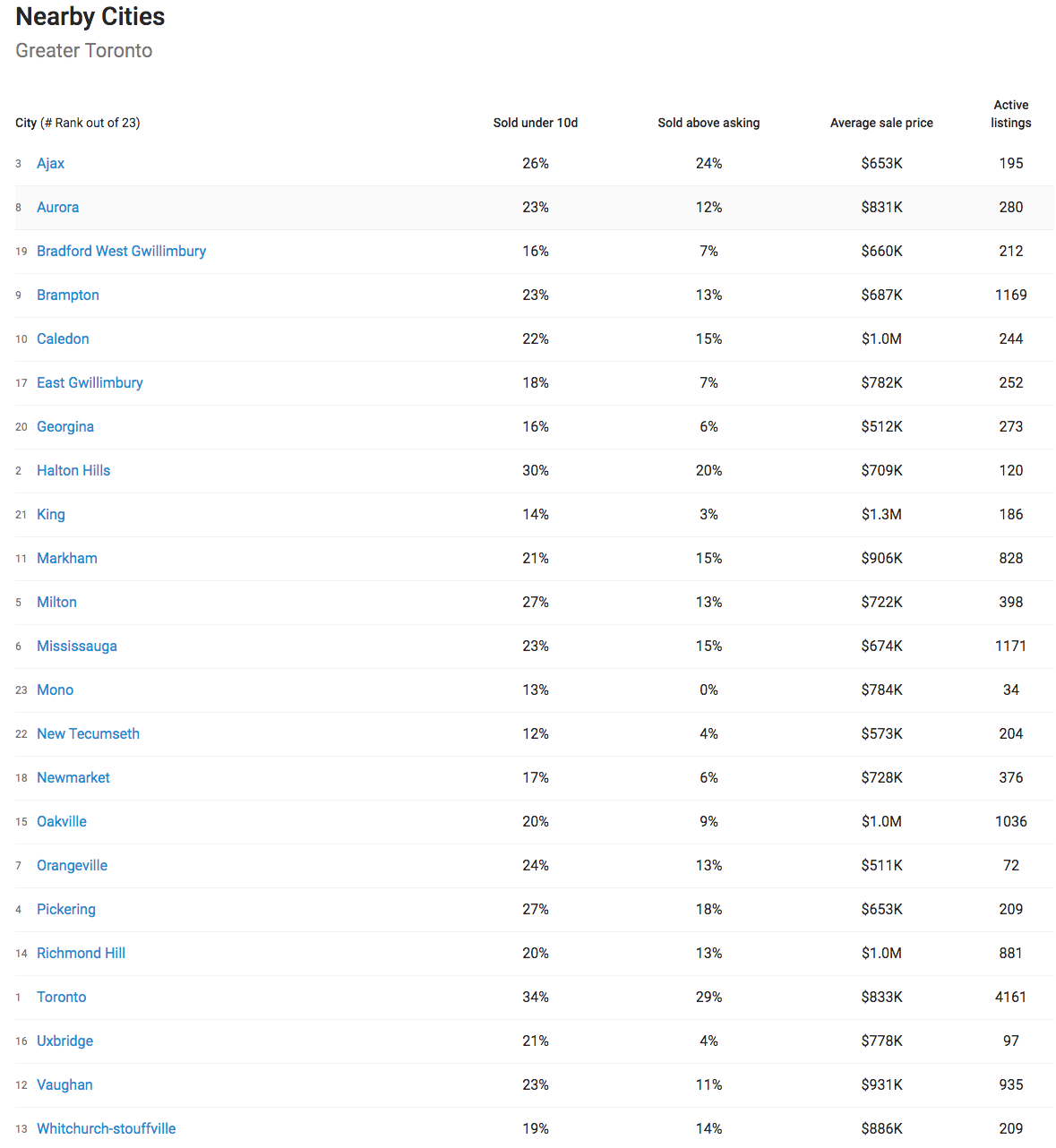Open the Markham link

66,558
